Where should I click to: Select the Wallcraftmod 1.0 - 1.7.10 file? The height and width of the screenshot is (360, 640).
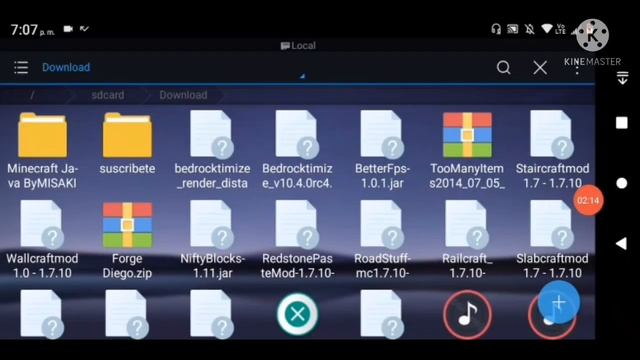42,240
